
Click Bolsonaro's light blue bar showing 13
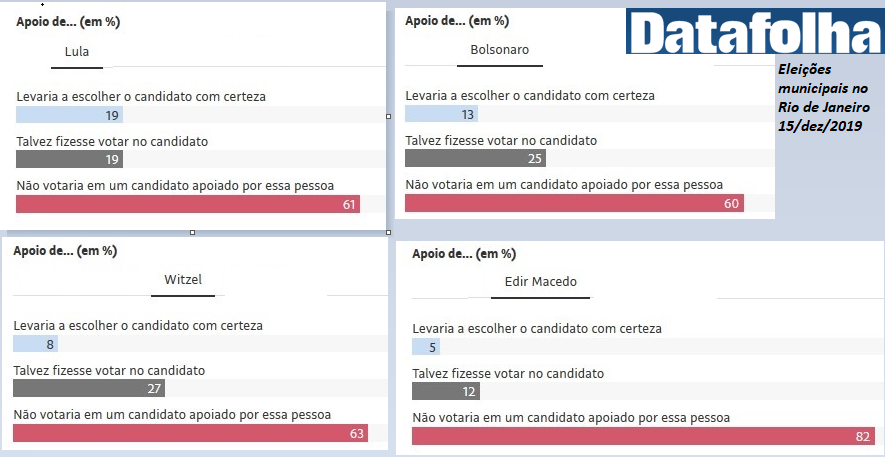coord(441,114)
